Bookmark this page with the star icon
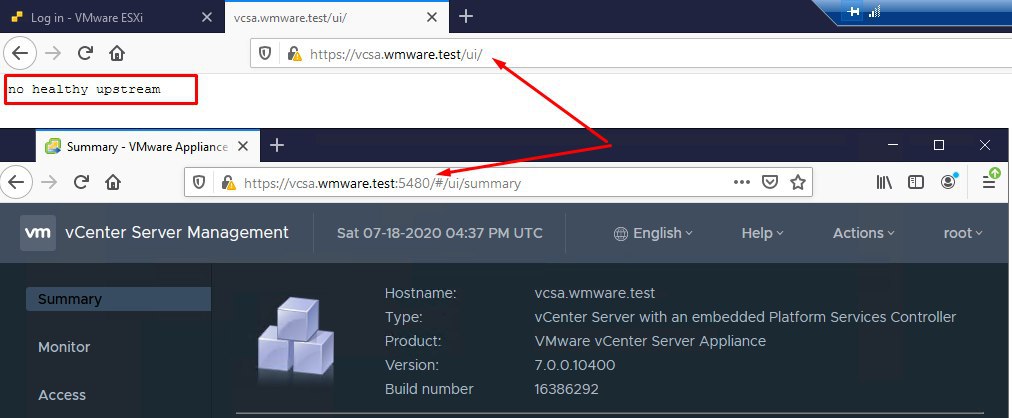This screenshot has width=1012, height=418. (x=798, y=183)
